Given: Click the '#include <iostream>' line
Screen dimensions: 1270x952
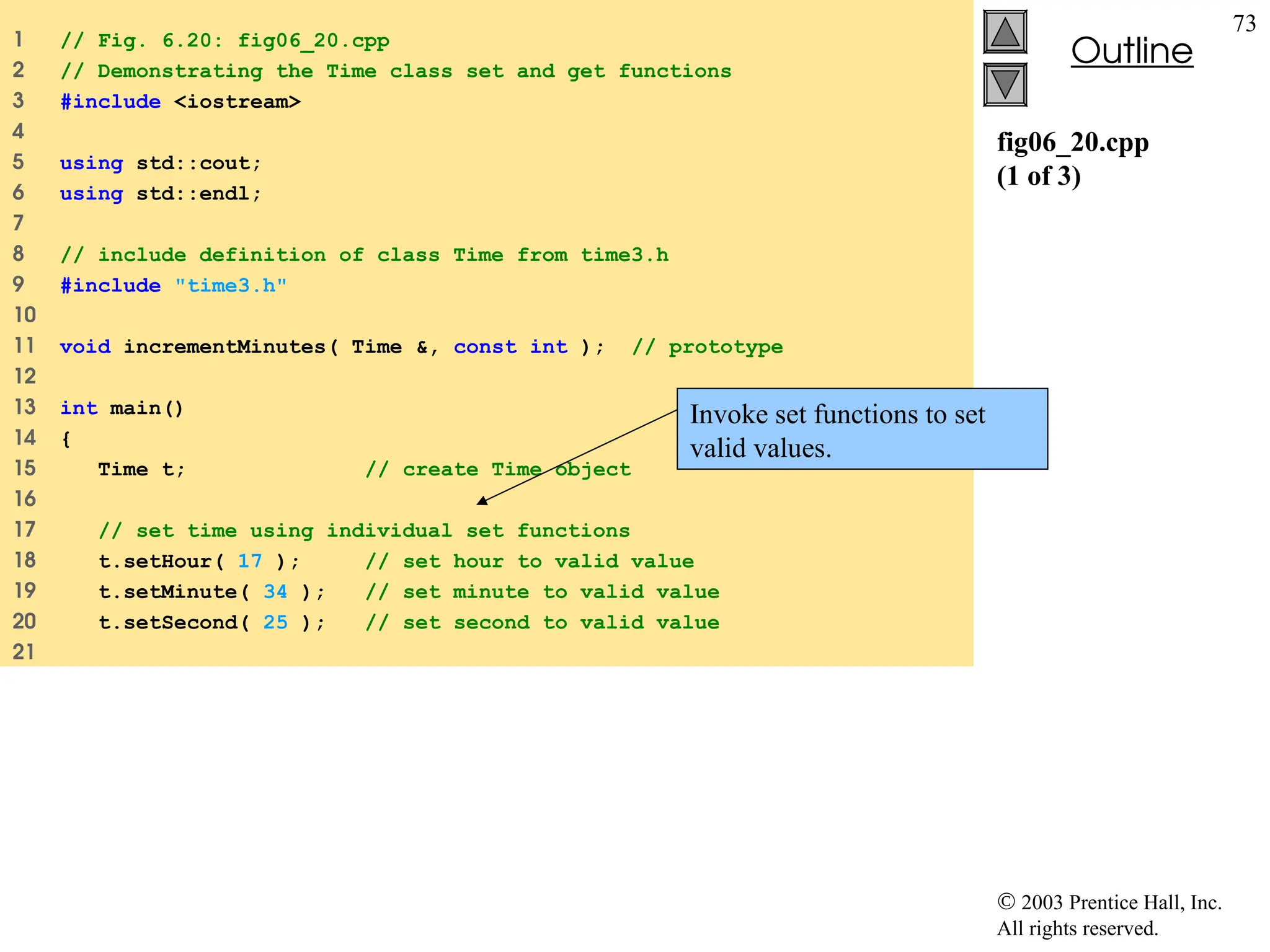Looking at the screenshot, I should (180, 102).
